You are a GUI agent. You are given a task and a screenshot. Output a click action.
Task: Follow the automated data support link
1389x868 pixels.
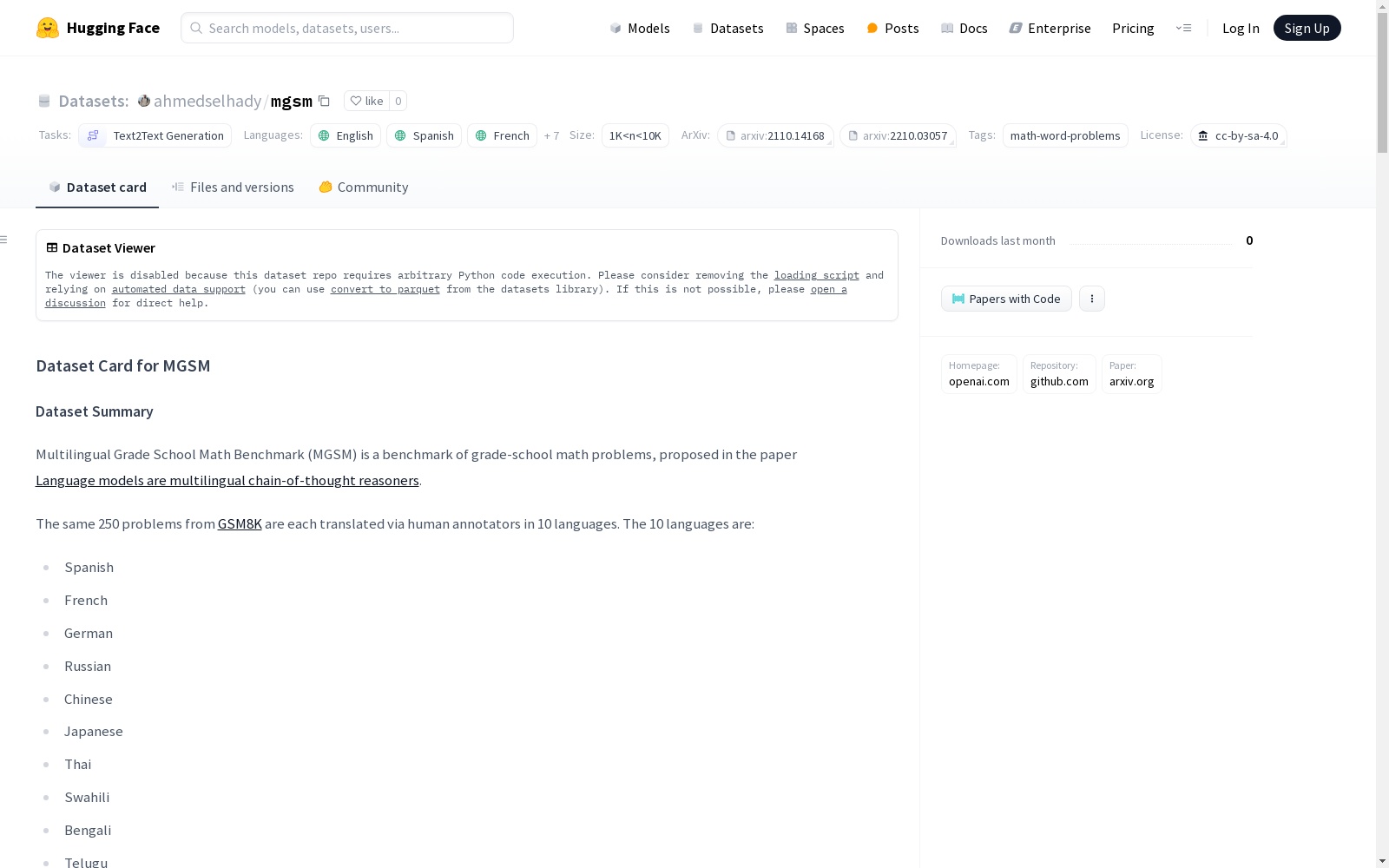click(179, 289)
